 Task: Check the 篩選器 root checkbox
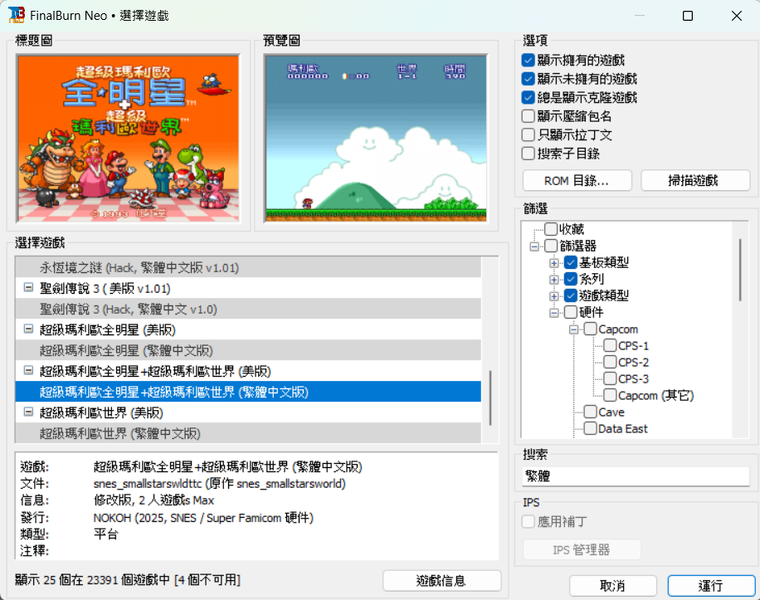coord(551,246)
